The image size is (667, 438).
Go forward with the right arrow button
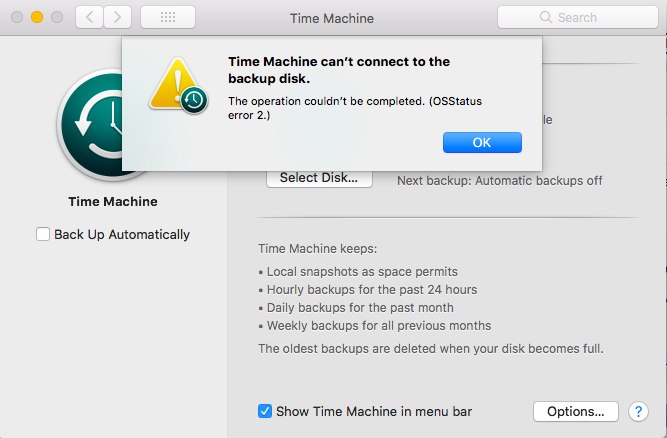(x=117, y=17)
